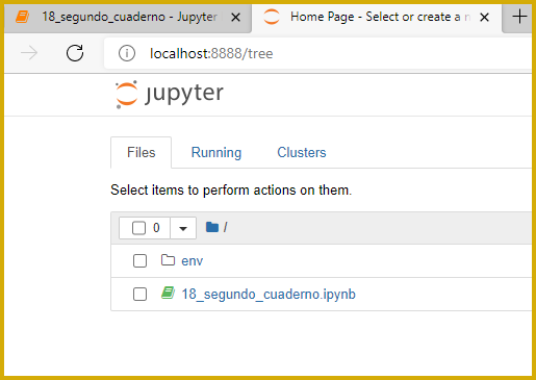Image resolution: width=536 pixels, height=380 pixels.
Task: Click the blue root folder icon
Action: (212, 227)
